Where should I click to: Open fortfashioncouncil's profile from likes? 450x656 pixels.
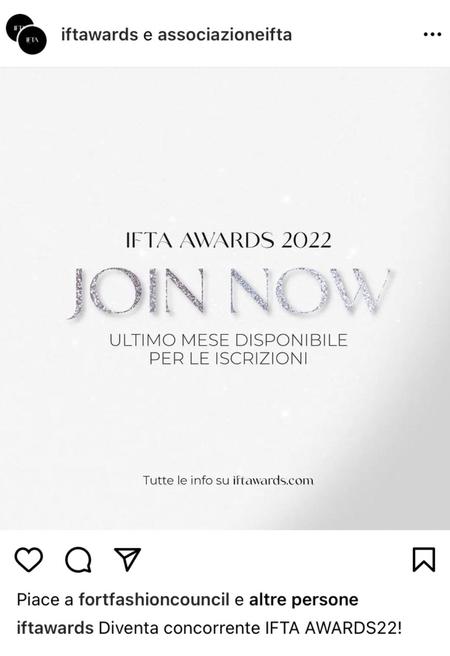point(154,600)
